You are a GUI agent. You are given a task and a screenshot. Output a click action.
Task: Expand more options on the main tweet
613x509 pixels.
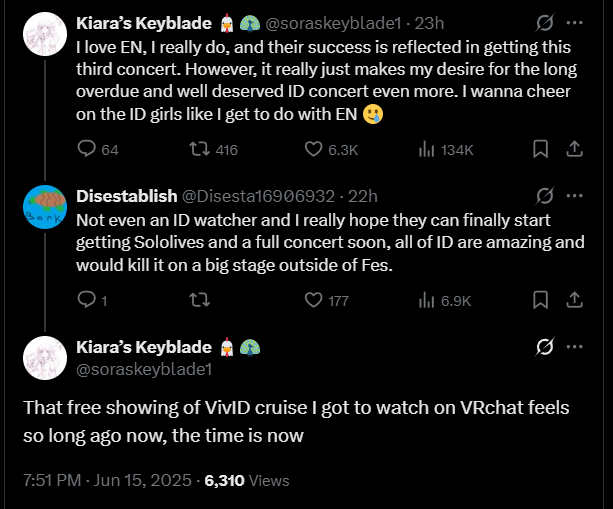click(x=575, y=347)
